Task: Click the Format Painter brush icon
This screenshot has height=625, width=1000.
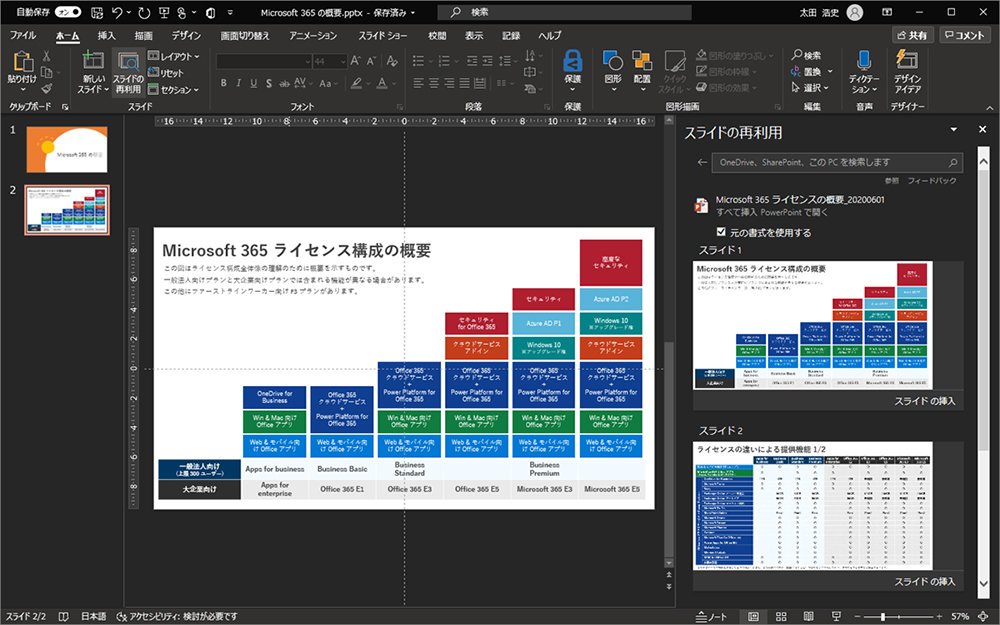Action: tap(47, 89)
